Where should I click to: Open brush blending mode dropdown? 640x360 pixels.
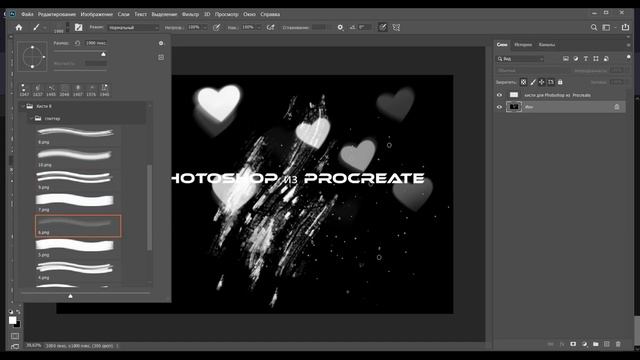coord(133,28)
